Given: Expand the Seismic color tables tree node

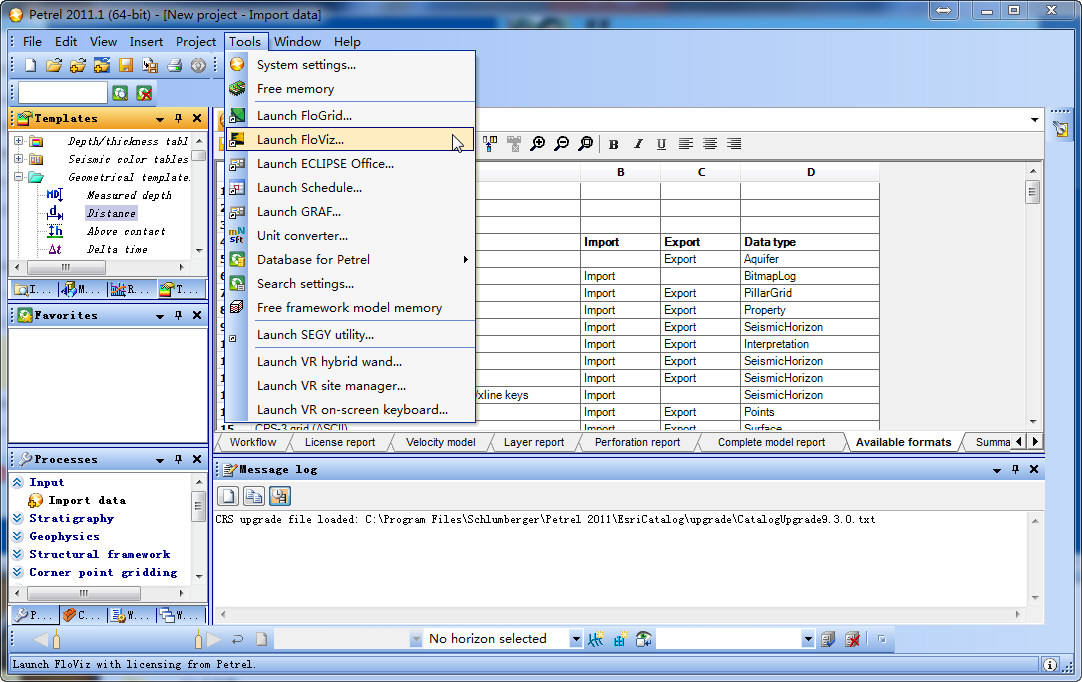Looking at the screenshot, I should point(19,159).
